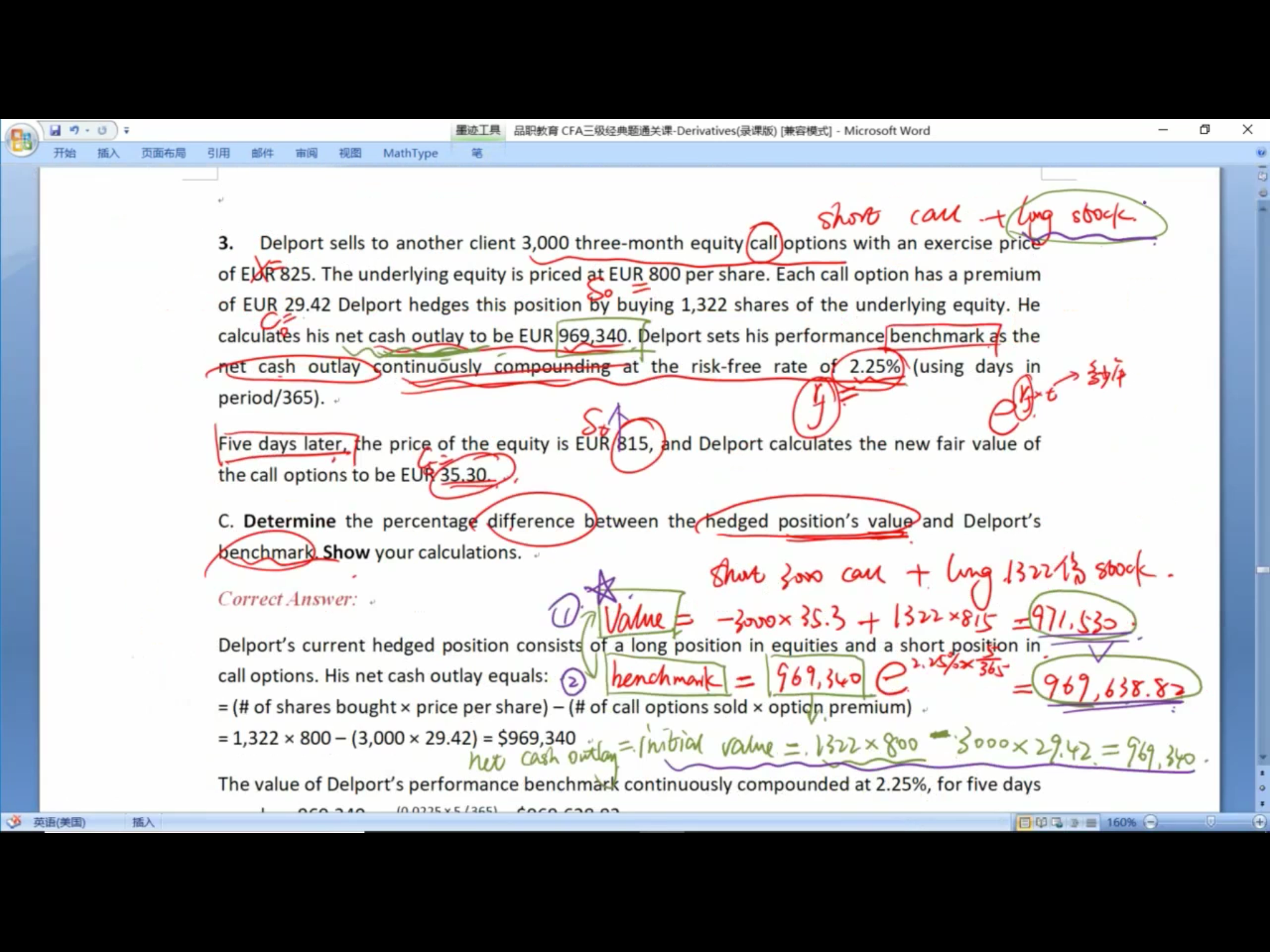Switch to the 视图 tab
1270x952 pixels.
coord(350,153)
